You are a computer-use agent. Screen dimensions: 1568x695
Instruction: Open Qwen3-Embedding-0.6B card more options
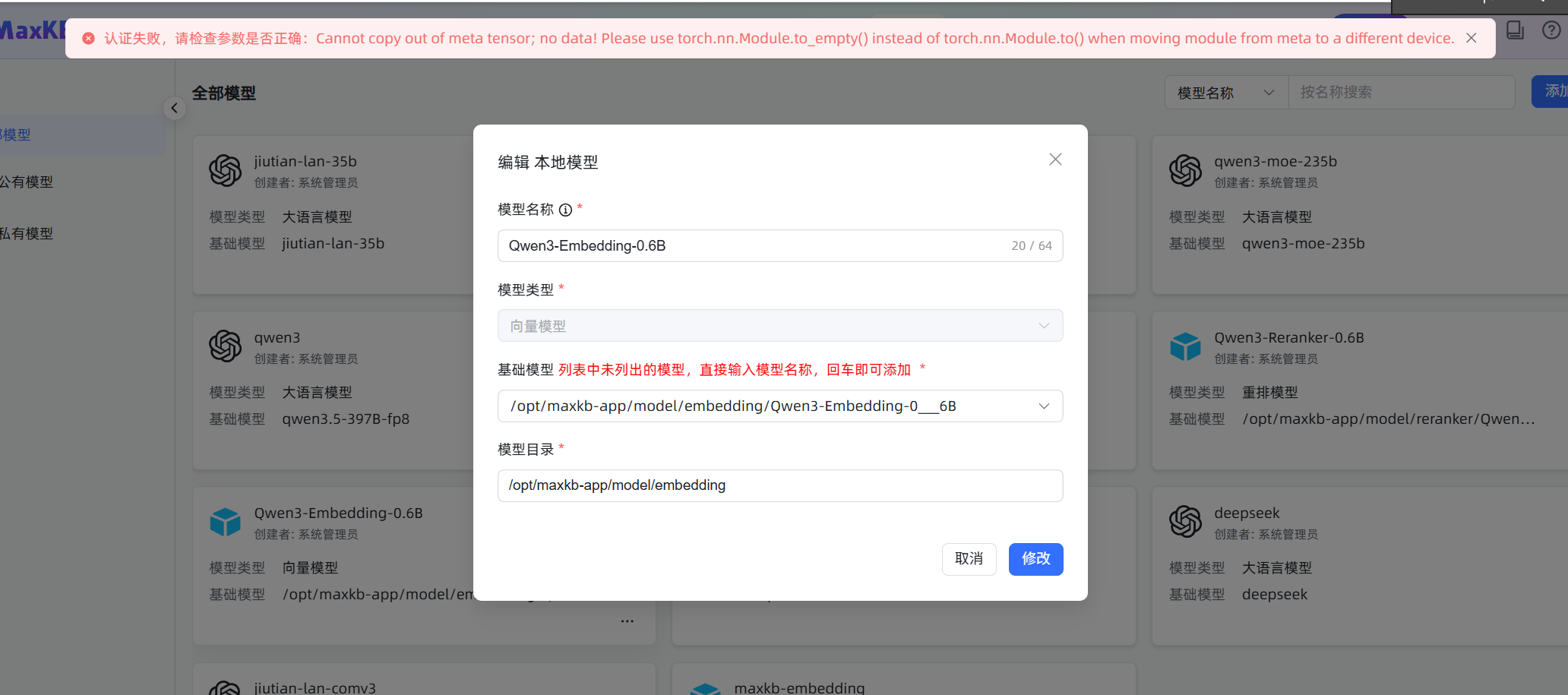(x=627, y=621)
